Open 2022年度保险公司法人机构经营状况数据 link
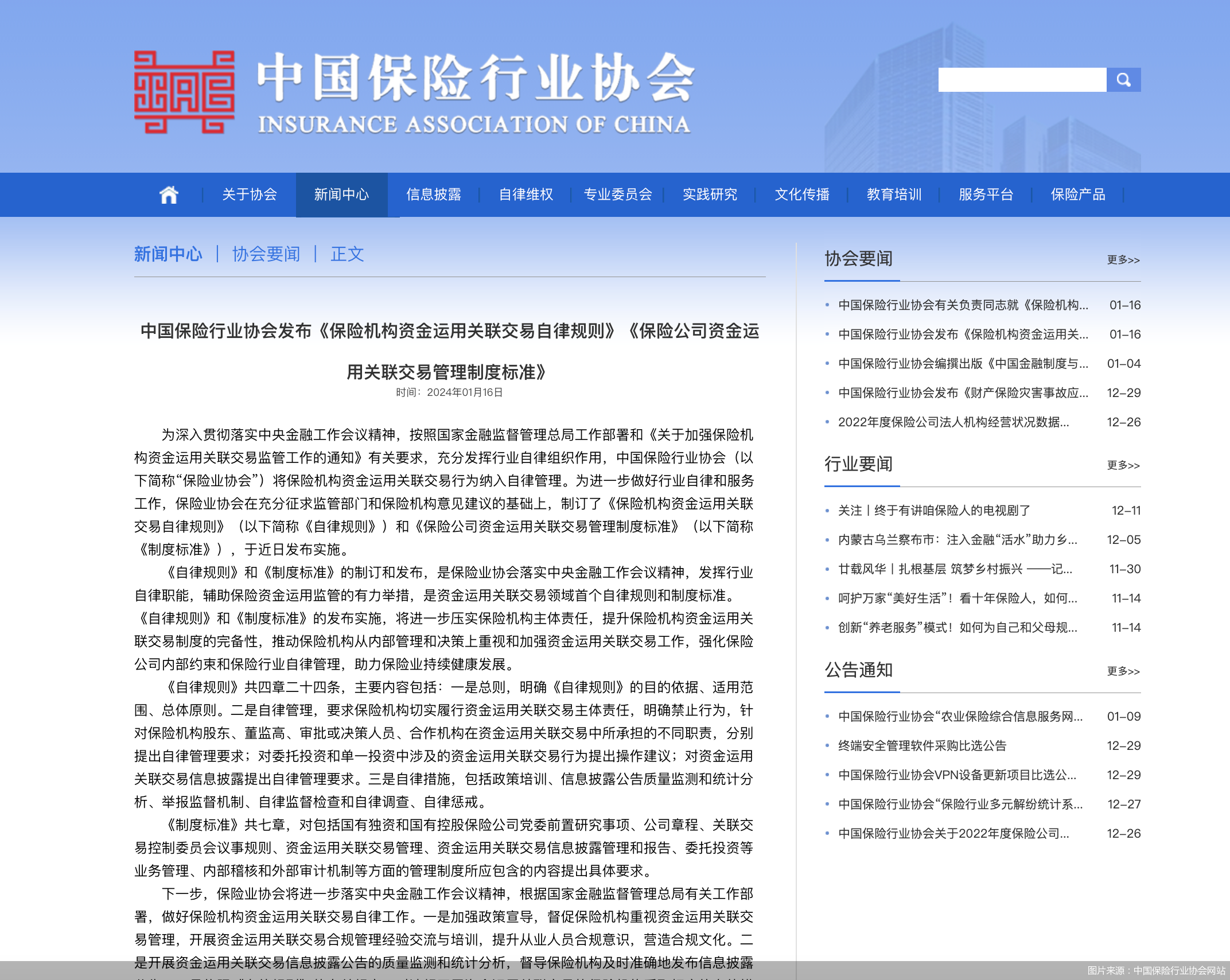 pyautogui.click(x=953, y=422)
